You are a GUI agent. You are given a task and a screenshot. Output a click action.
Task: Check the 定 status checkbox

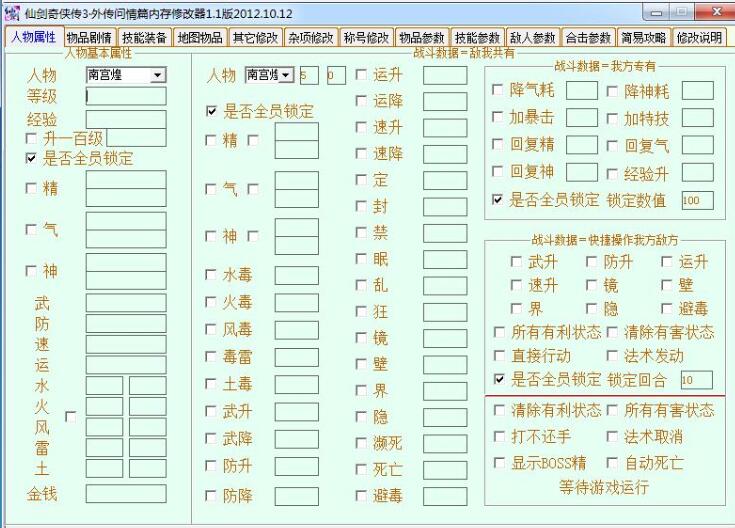(361, 180)
